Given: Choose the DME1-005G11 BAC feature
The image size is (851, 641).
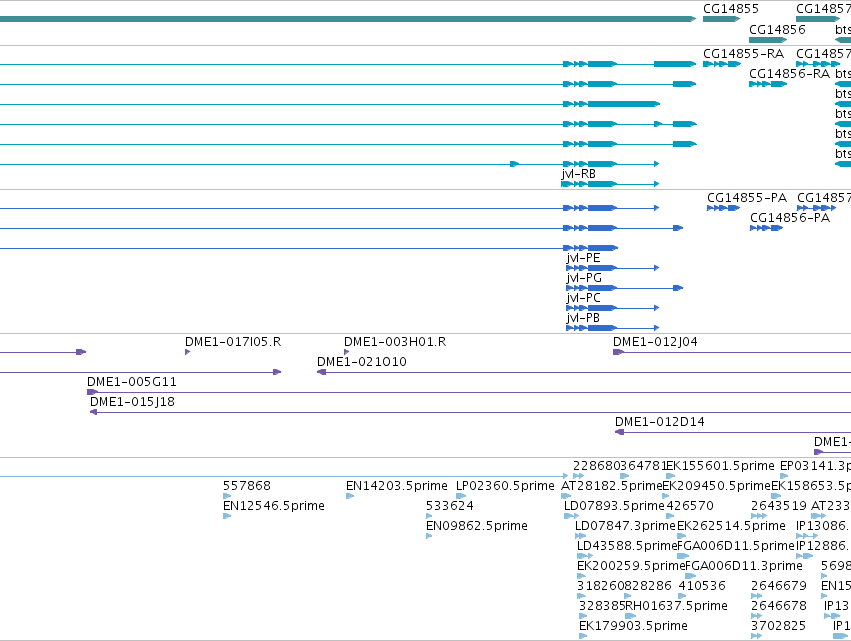Looking at the screenshot, I should pyautogui.click(x=469, y=392).
